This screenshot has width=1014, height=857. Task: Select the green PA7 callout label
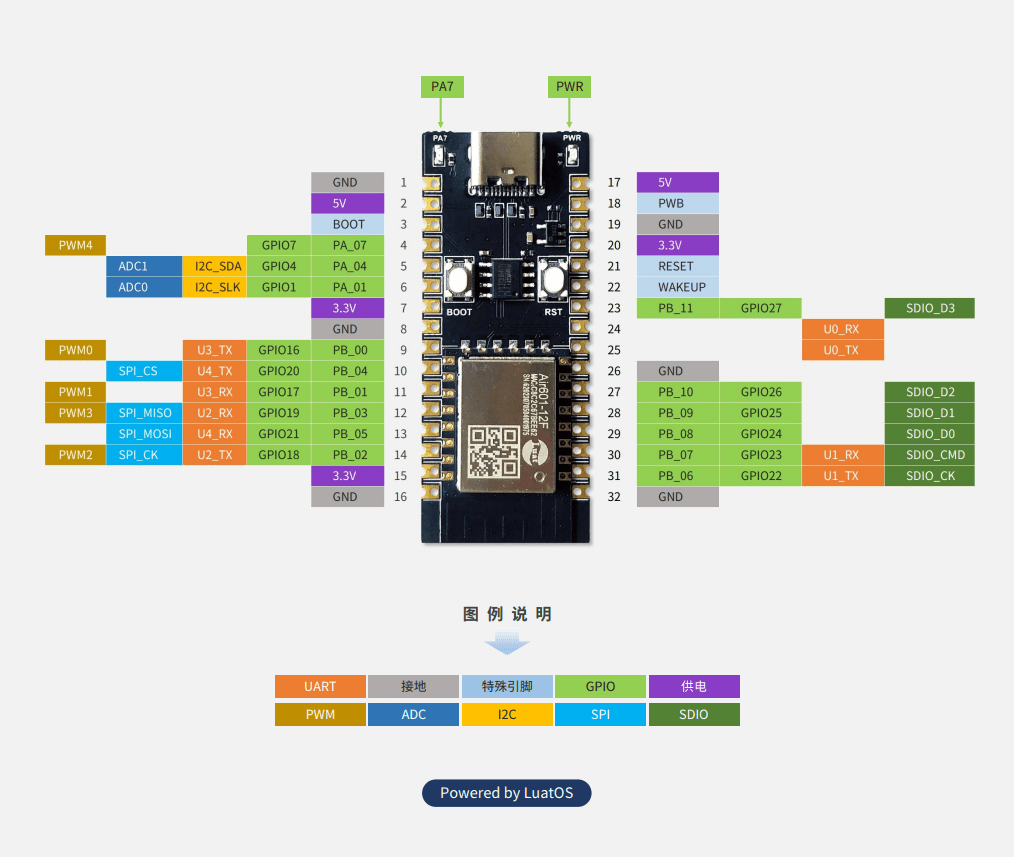(442, 87)
